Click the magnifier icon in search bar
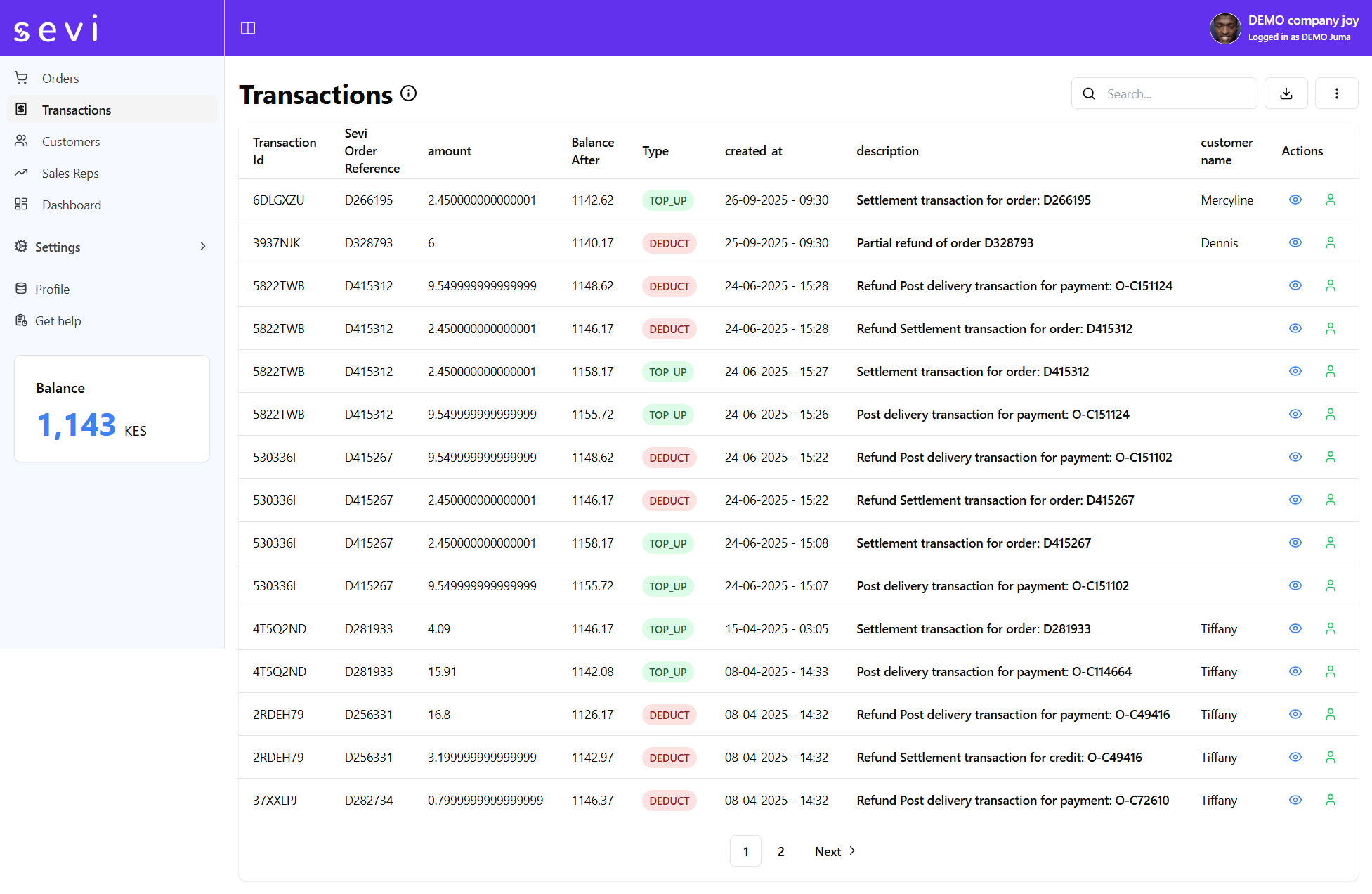 [1089, 93]
